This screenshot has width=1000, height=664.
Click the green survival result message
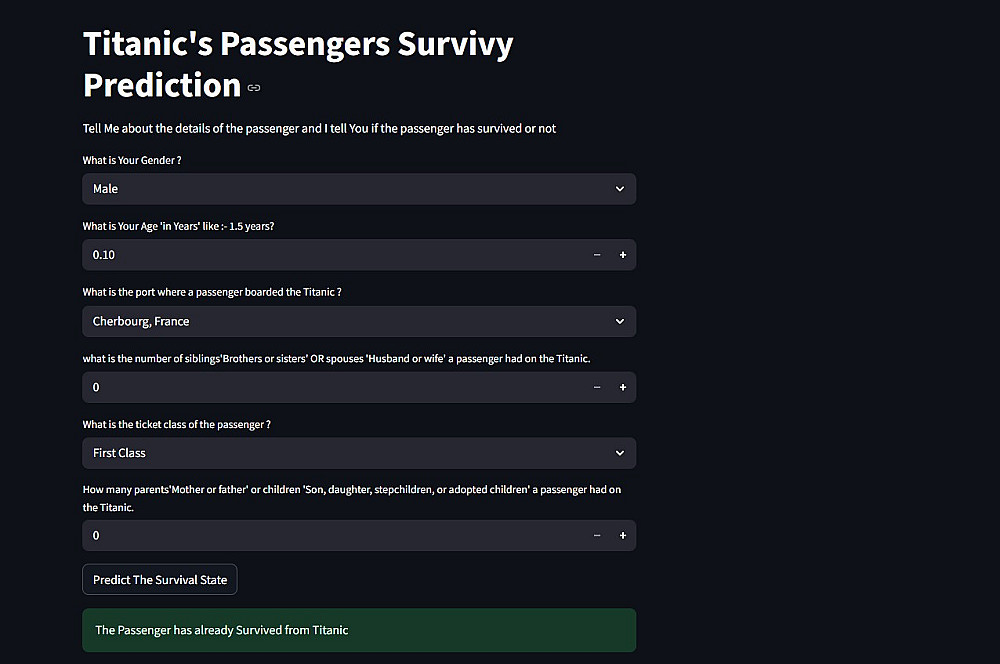(x=358, y=630)
